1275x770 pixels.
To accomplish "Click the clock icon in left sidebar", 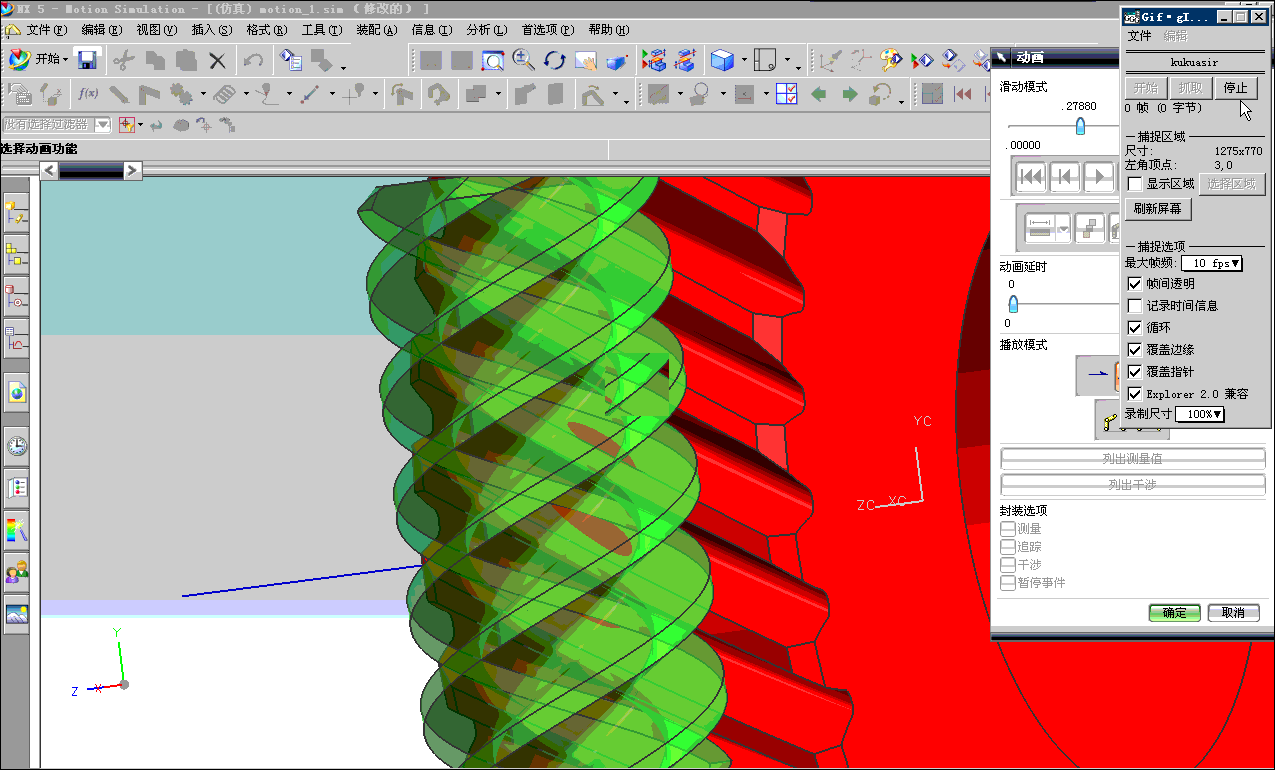I will 17,446.
